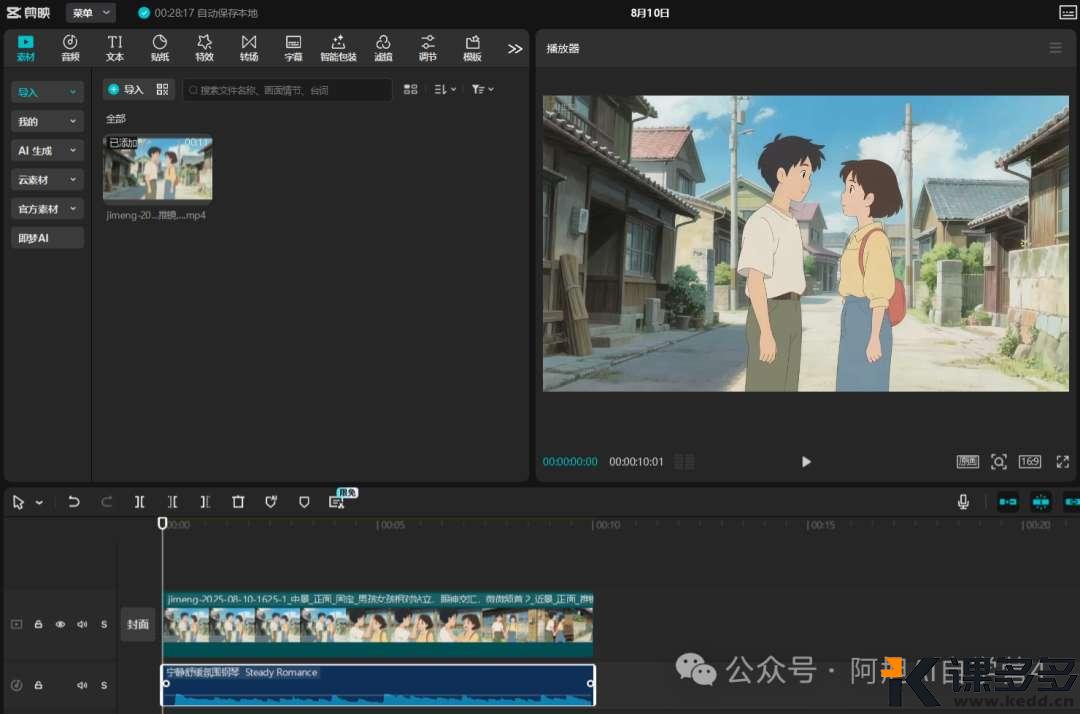Image resolution: width=1080 pixels, height=714 pixels.
Task: Open the QR code import icon
Action: pos(163,89)
